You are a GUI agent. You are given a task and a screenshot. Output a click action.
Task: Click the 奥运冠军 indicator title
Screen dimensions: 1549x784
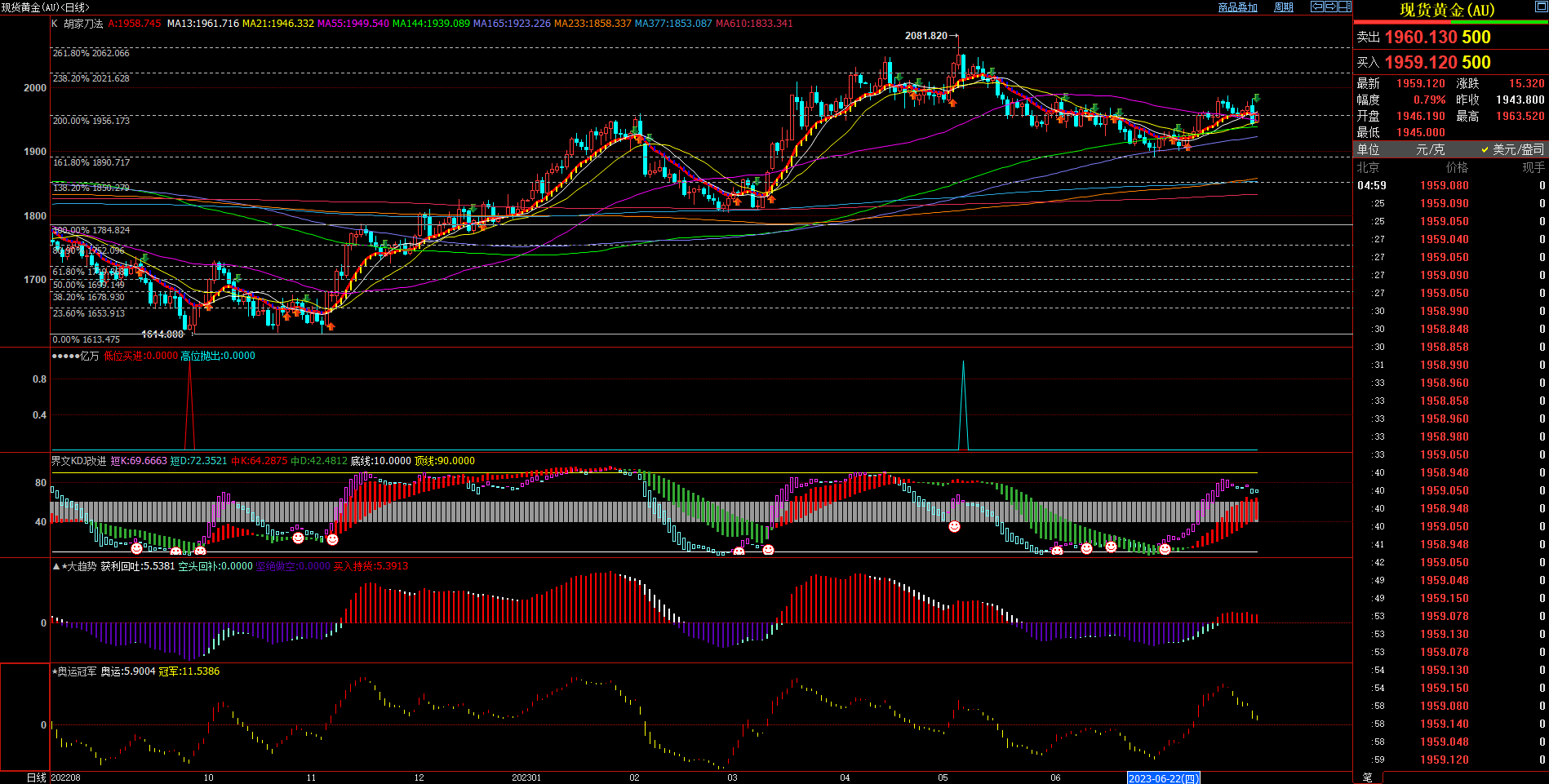coord(77,671)
